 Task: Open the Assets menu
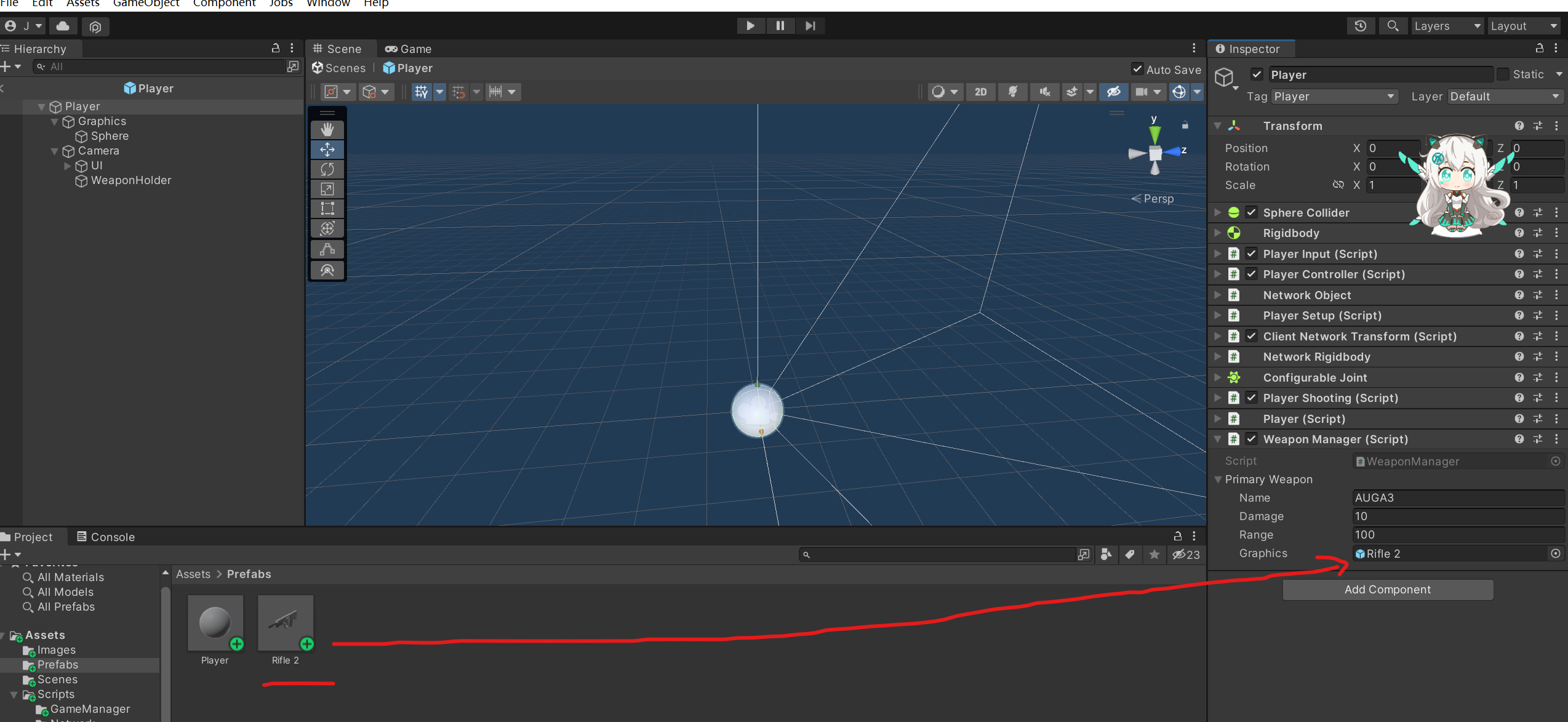[x=83, y=4]
